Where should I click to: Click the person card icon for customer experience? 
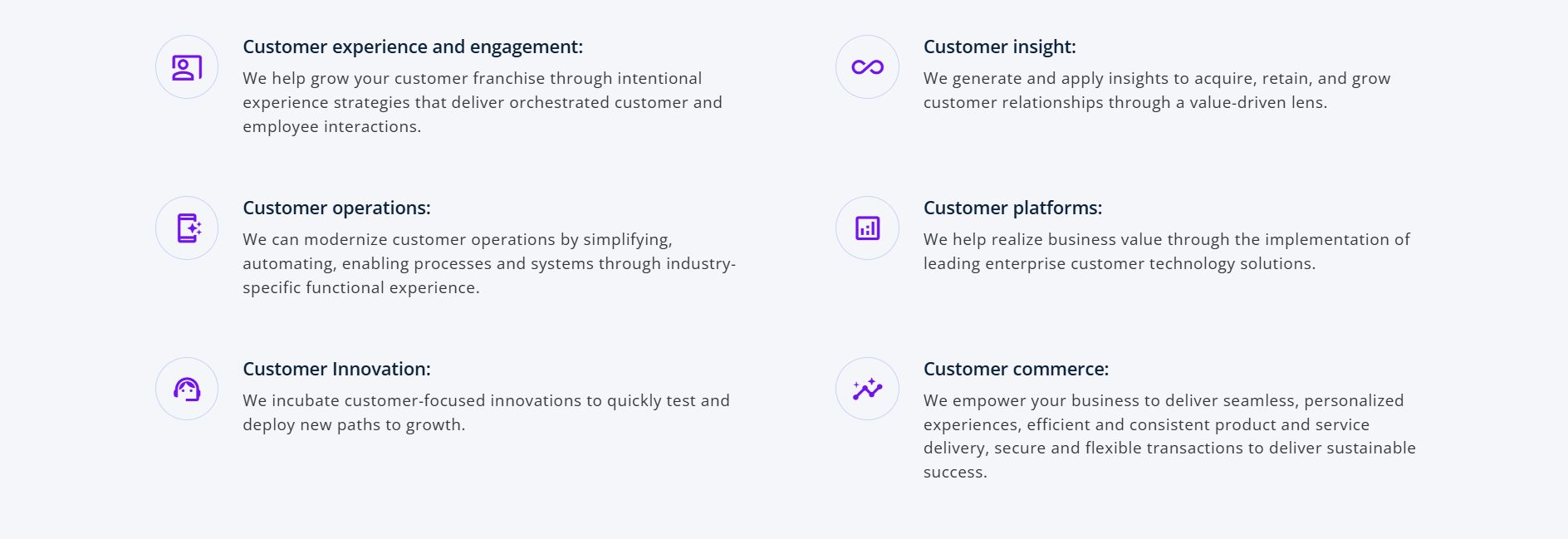click(187, 67)
